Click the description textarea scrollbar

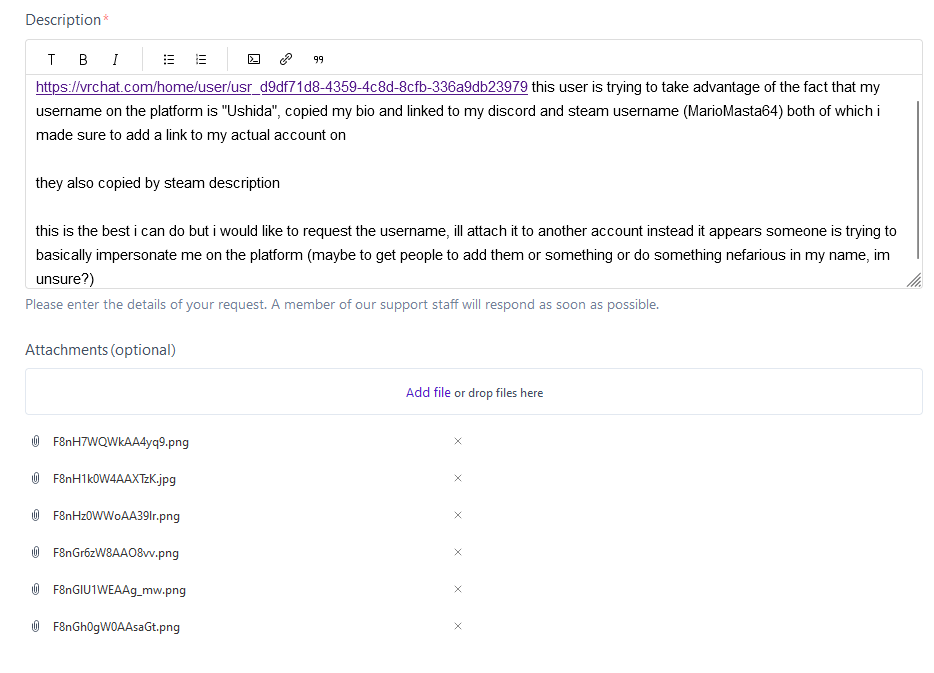918,179
